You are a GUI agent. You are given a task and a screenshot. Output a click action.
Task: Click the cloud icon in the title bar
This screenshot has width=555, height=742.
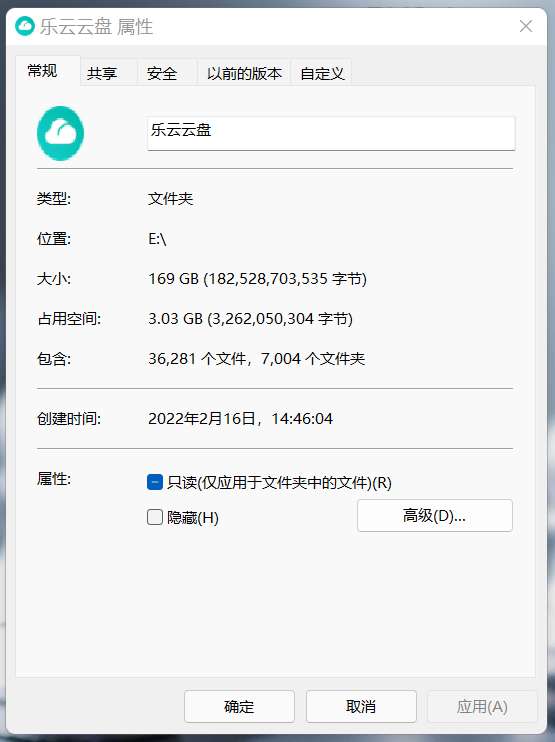[25, 26]
